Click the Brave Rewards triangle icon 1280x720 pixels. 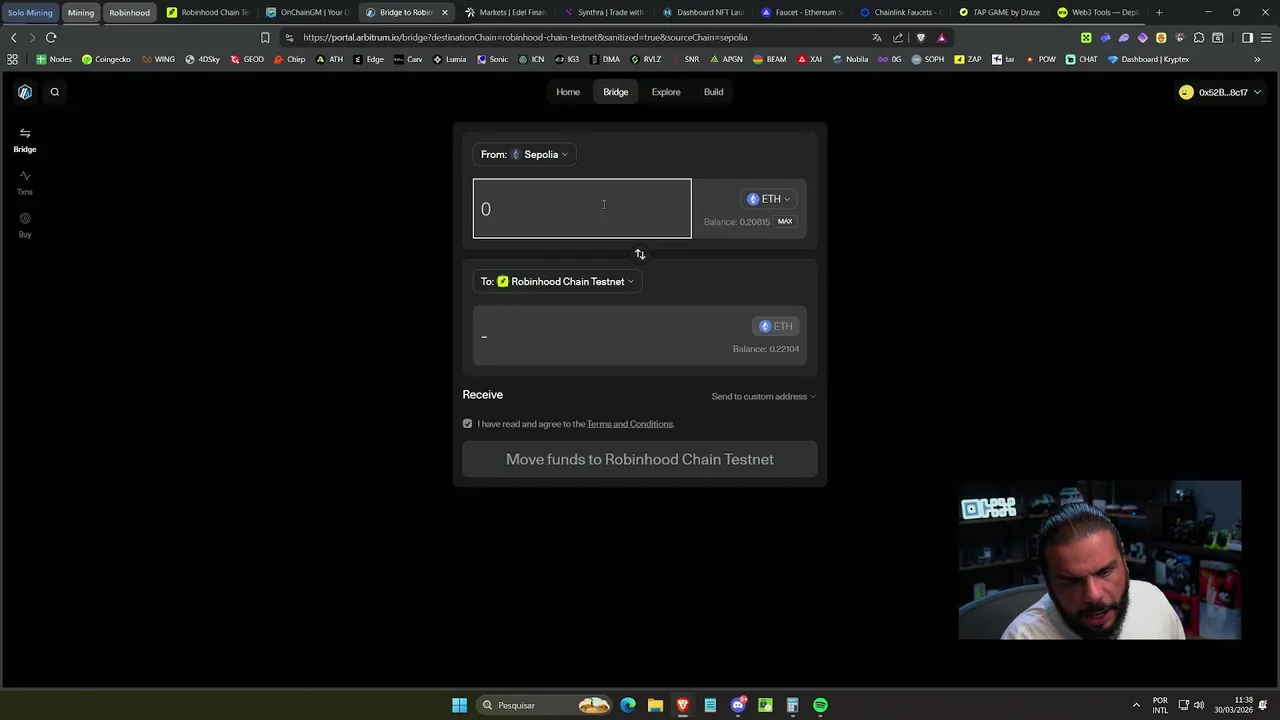[941, 37]
